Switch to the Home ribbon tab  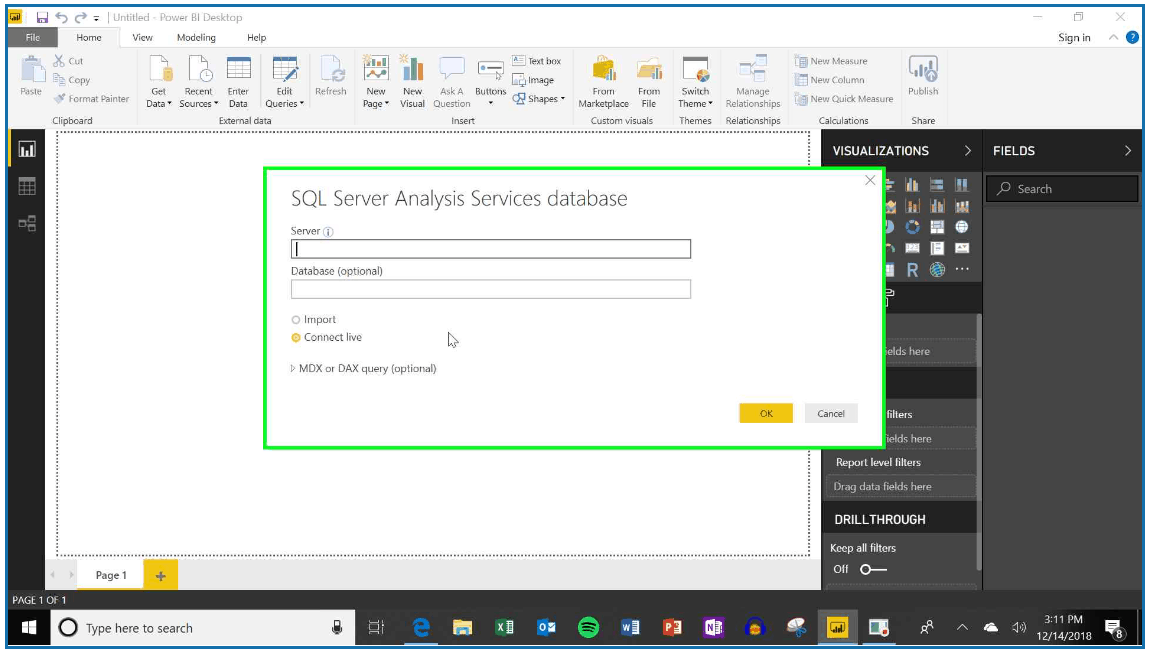[x=89, y=37]
